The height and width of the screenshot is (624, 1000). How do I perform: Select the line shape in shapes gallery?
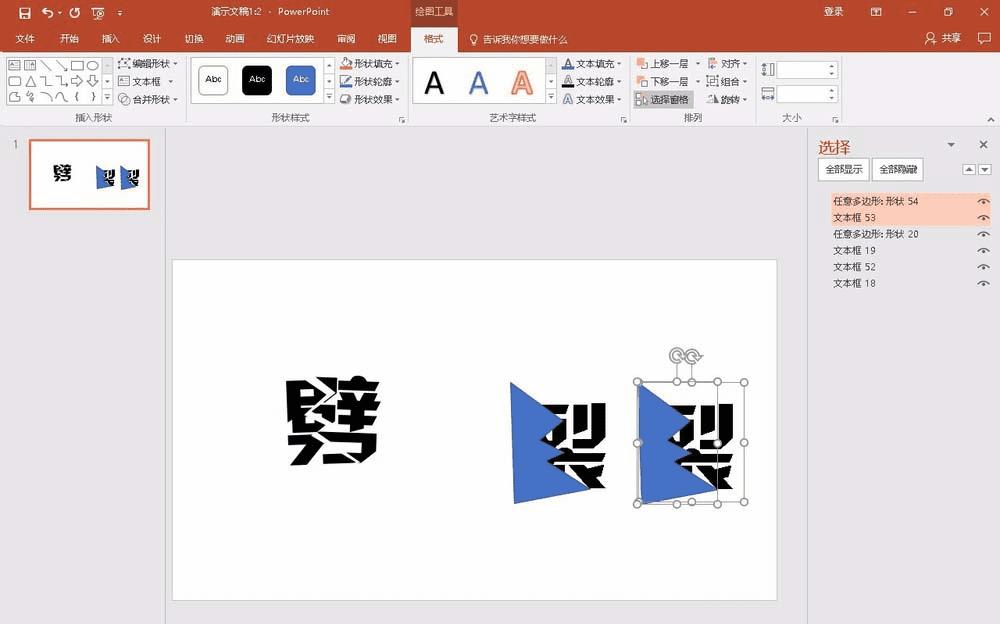coord(46,65)
